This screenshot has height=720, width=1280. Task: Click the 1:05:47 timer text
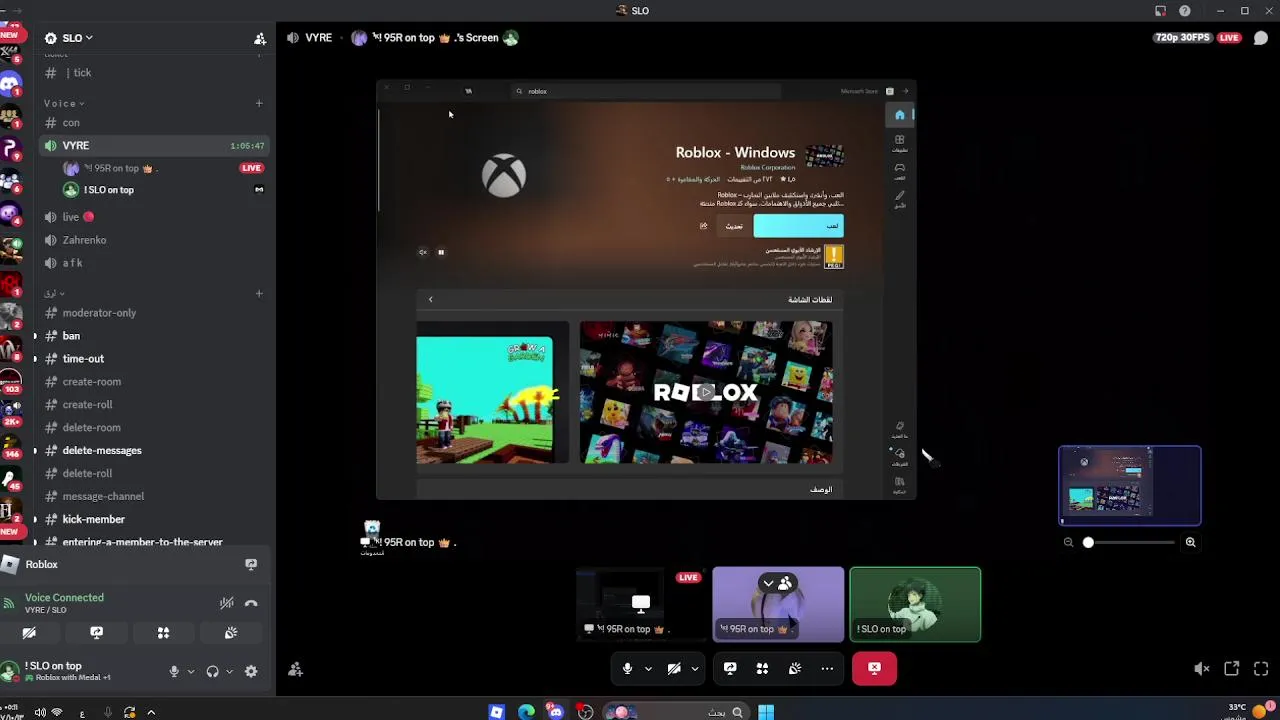coord(247,146)
